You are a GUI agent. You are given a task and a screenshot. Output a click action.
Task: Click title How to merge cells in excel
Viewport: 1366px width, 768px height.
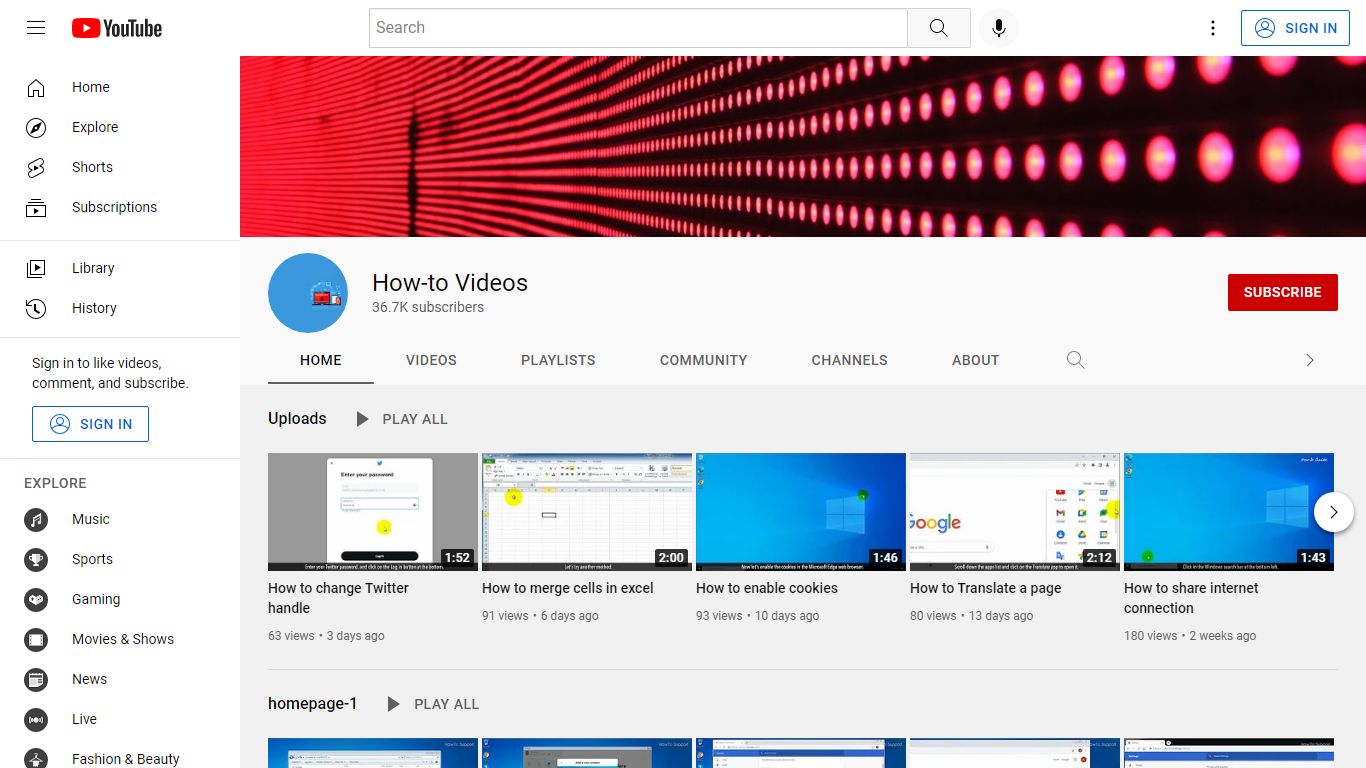coord(568,588)
